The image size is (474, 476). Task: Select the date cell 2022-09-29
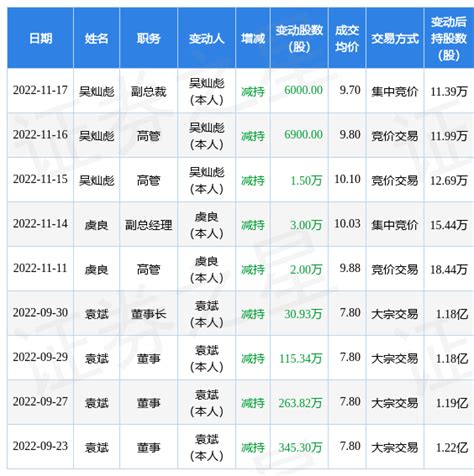(40, 357)
